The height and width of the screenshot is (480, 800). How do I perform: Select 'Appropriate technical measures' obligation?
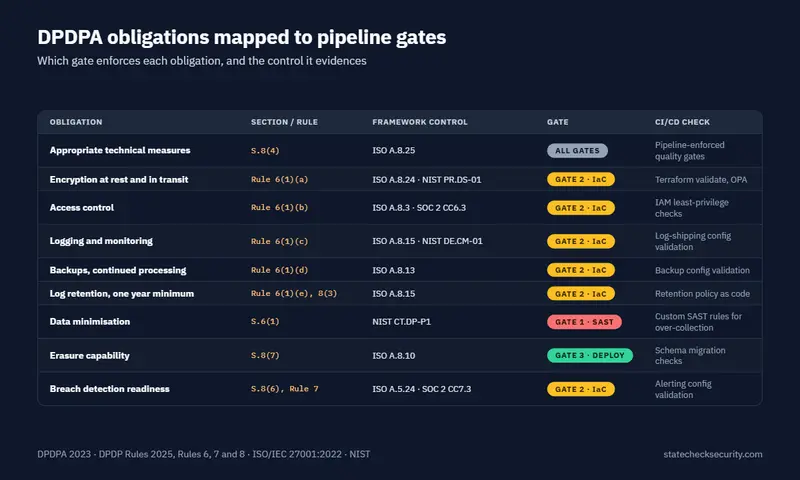120,150
